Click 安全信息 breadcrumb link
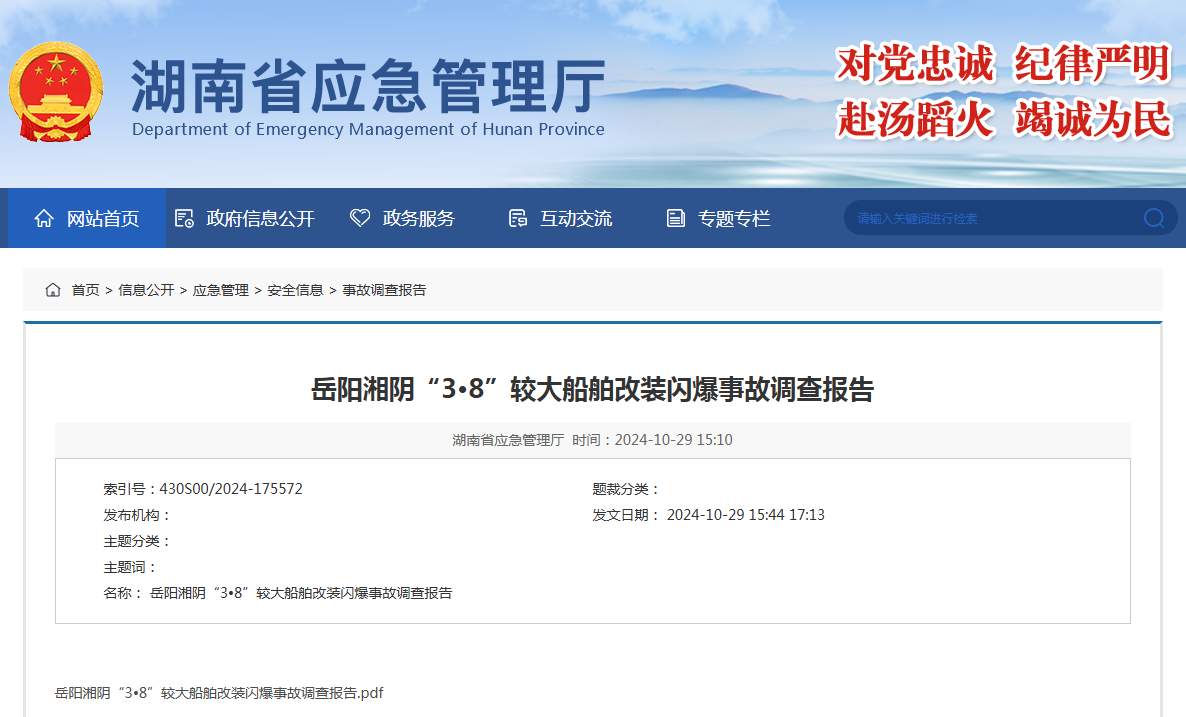This screenshot has height=717, width=1186. click(295, 290)
